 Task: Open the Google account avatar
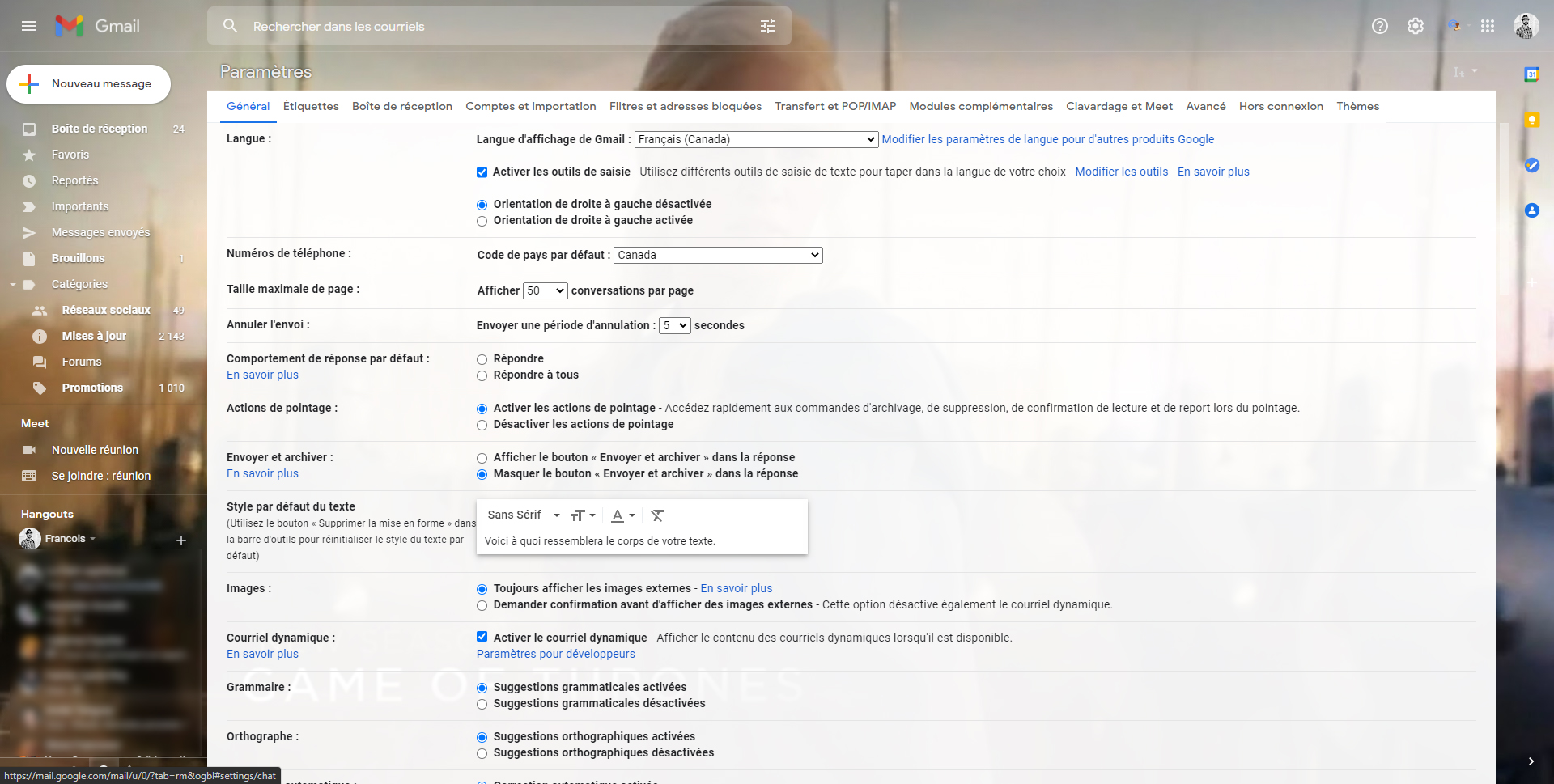pyautogui.click(x=1526, y=26)
